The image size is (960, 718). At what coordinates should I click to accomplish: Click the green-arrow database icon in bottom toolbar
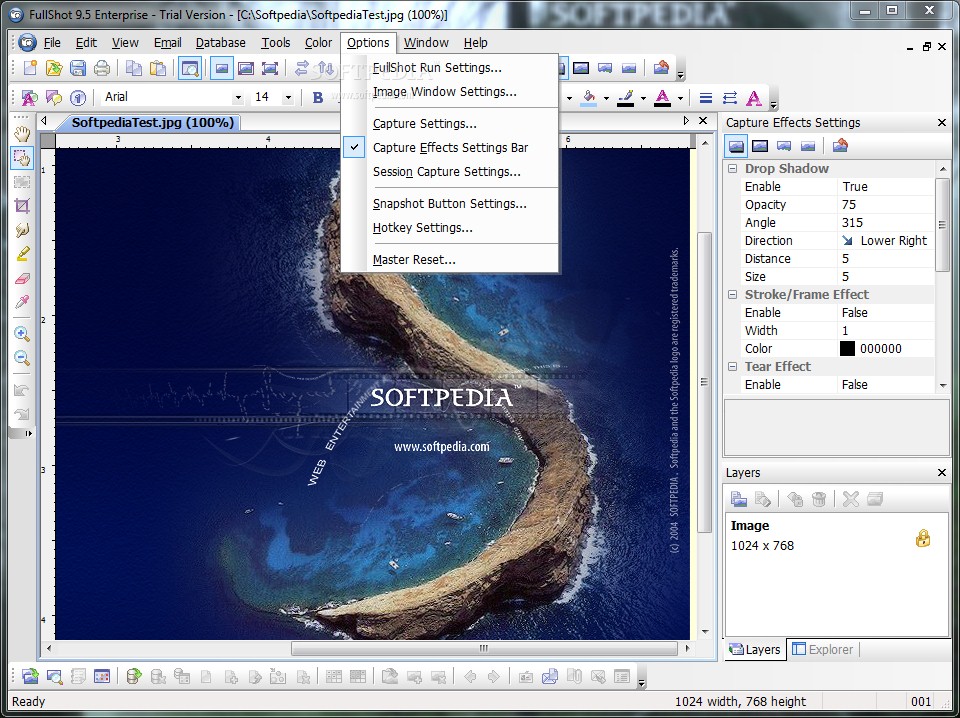tap(133, 676)
